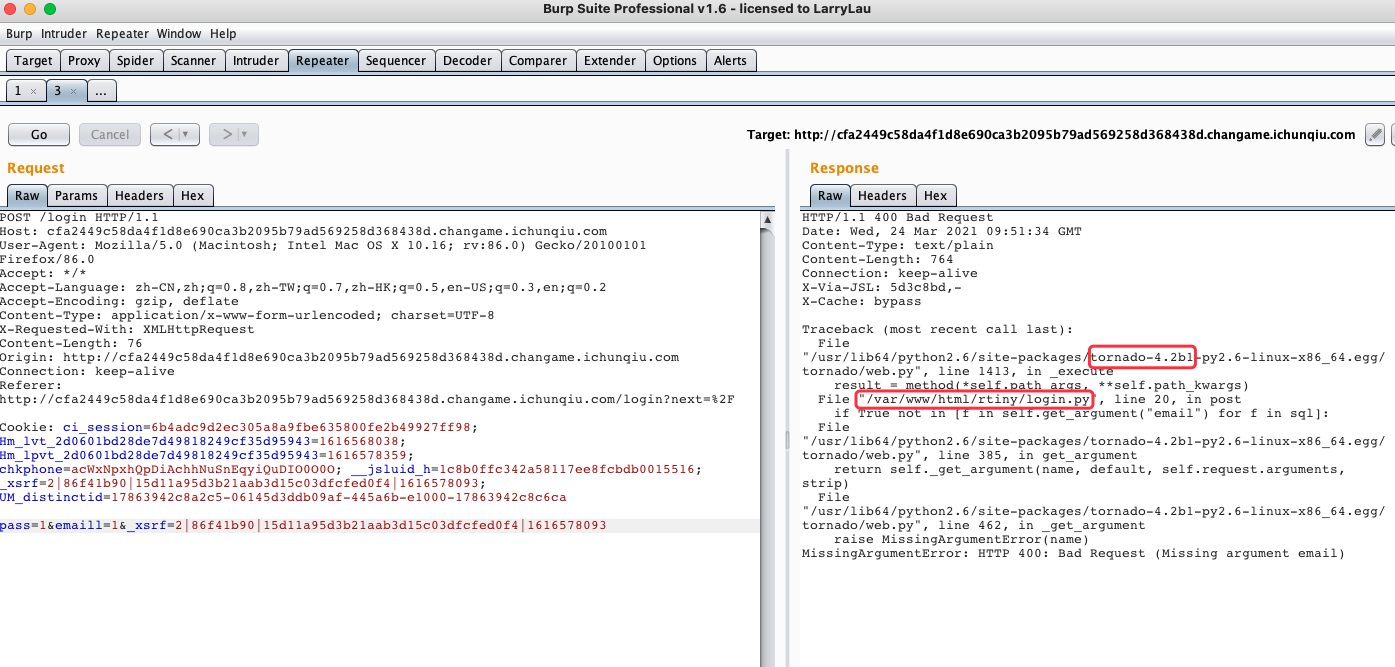Send the request with Go button

coord(39,134)
